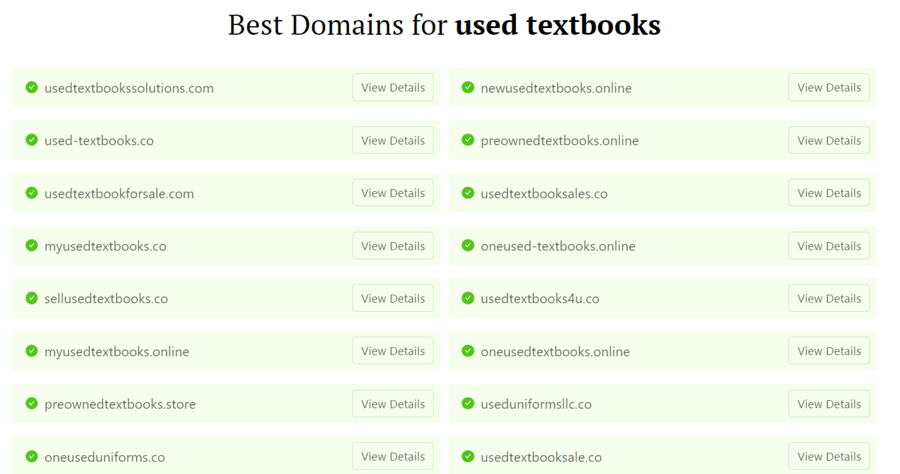Show details for usedtextbooksales.co

pos(829,193)
